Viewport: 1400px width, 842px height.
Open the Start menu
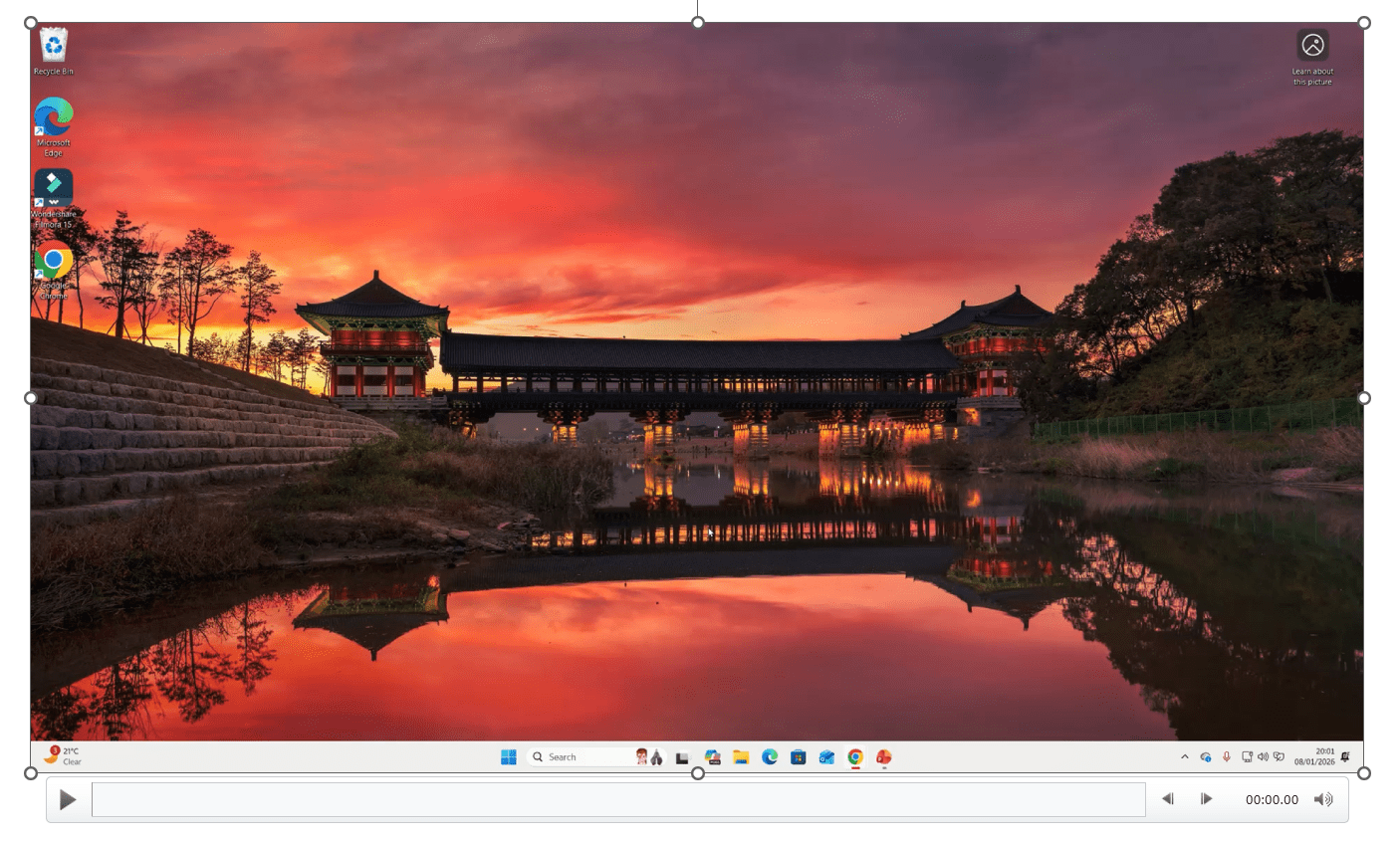[508, 756]
